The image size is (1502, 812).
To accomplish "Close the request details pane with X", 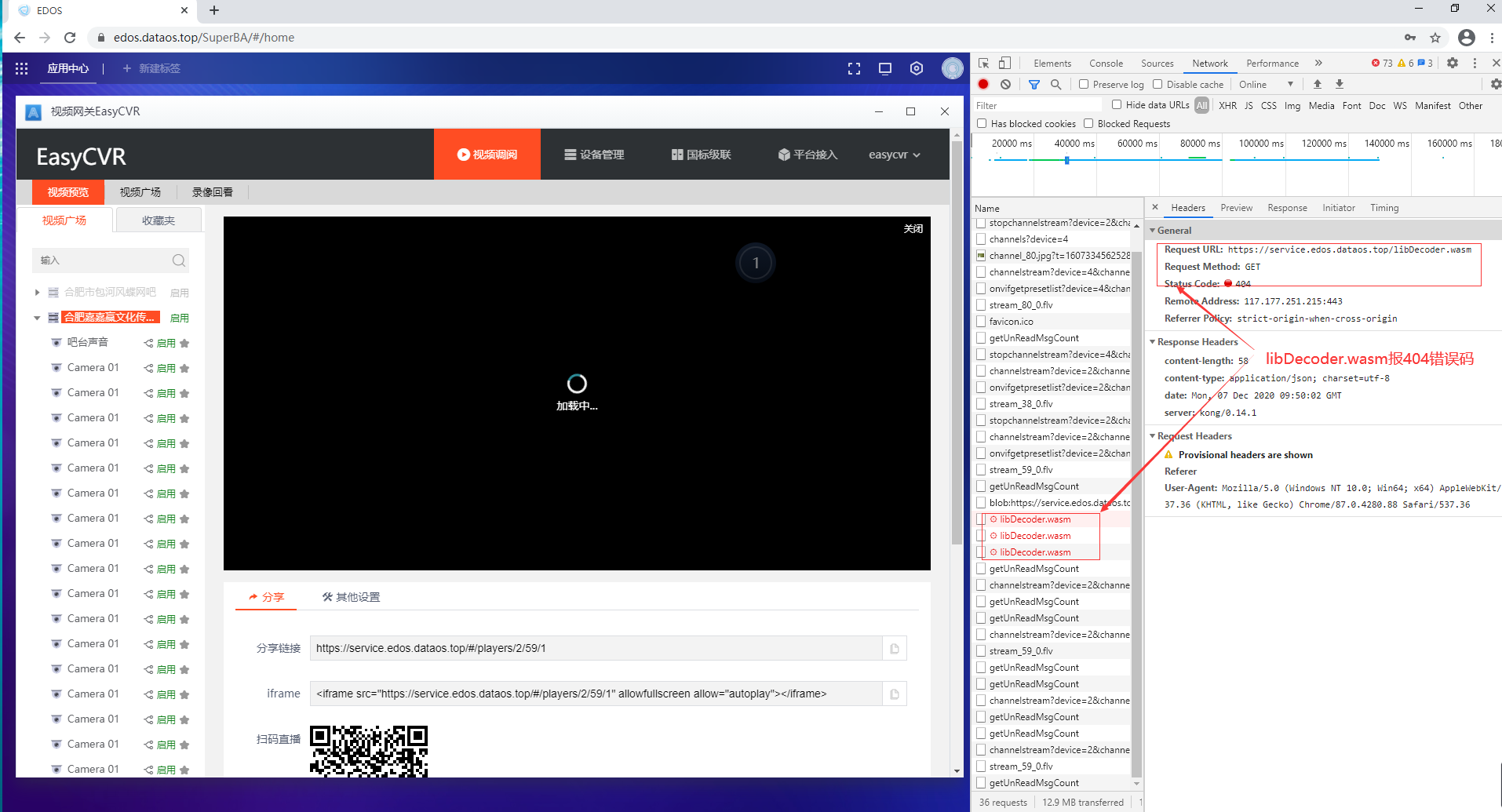I will pos(1155,207).
